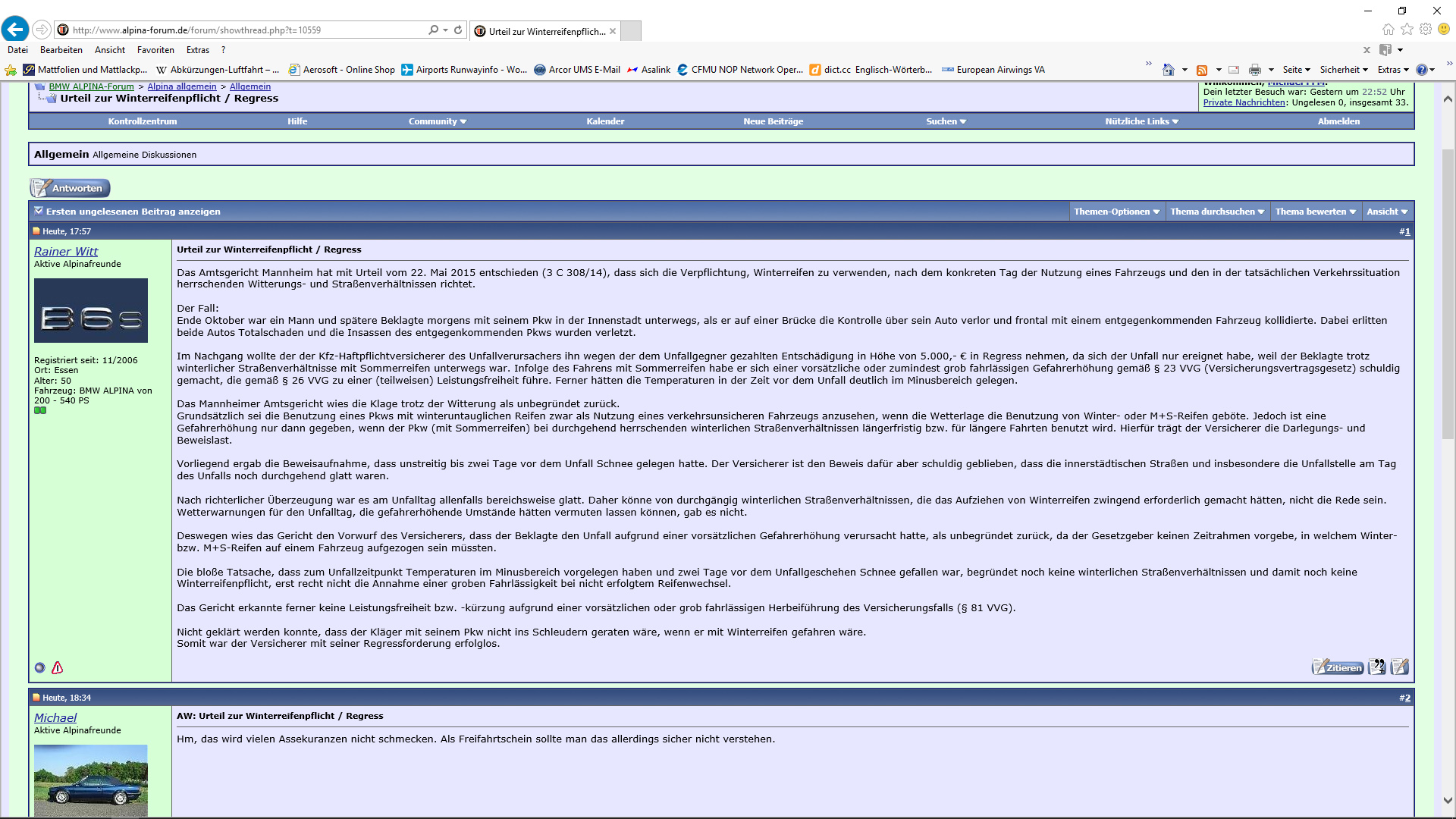Open the Extras menu in menu bar
The width and height of the screenshot is (1456, 819).
[x=198, y=50]
